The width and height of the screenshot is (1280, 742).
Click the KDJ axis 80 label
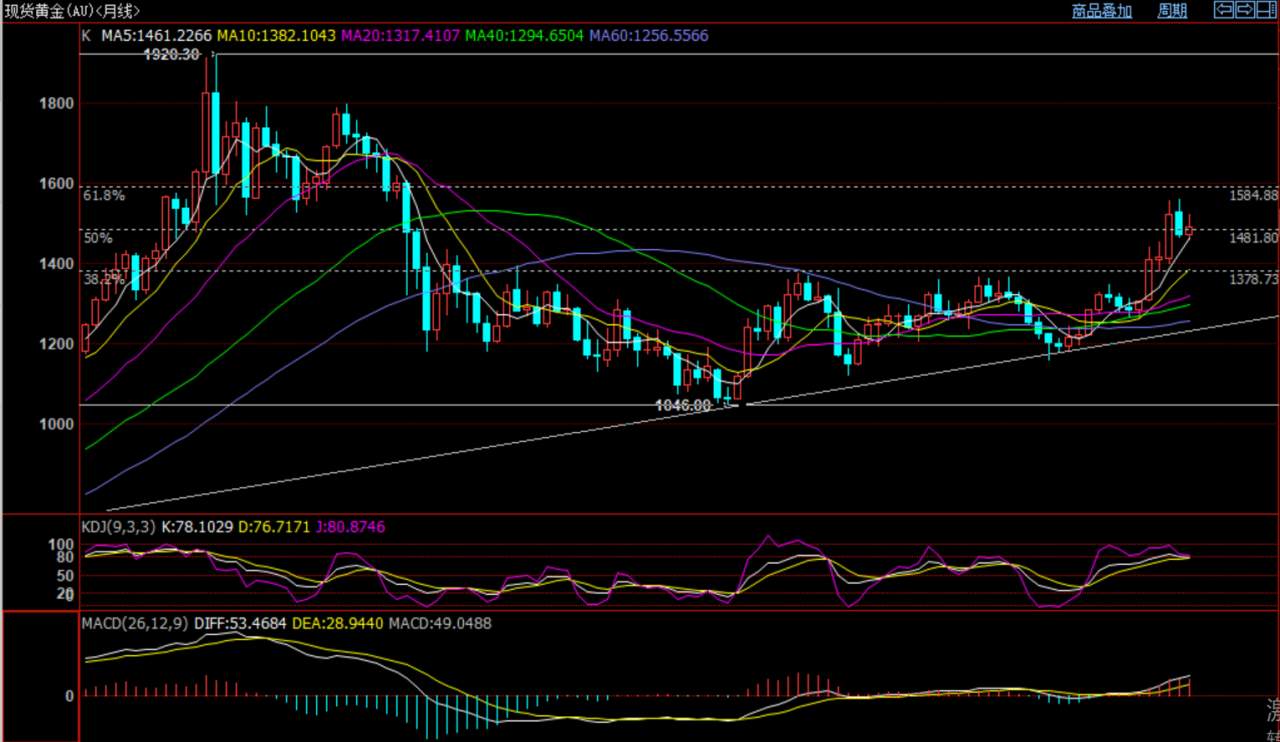(65, 557)
